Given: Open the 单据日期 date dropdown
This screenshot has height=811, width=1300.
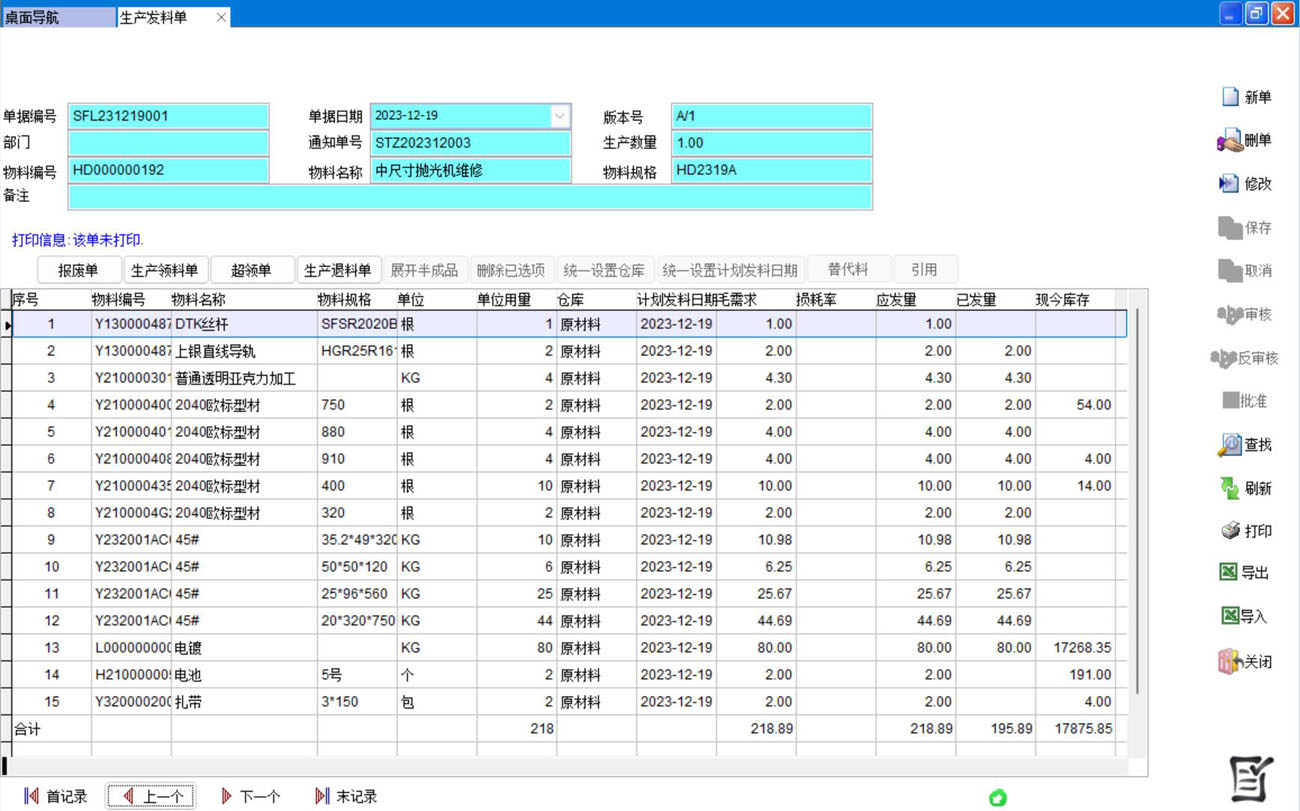Looking at the screenshot, I should pos(559,116).
